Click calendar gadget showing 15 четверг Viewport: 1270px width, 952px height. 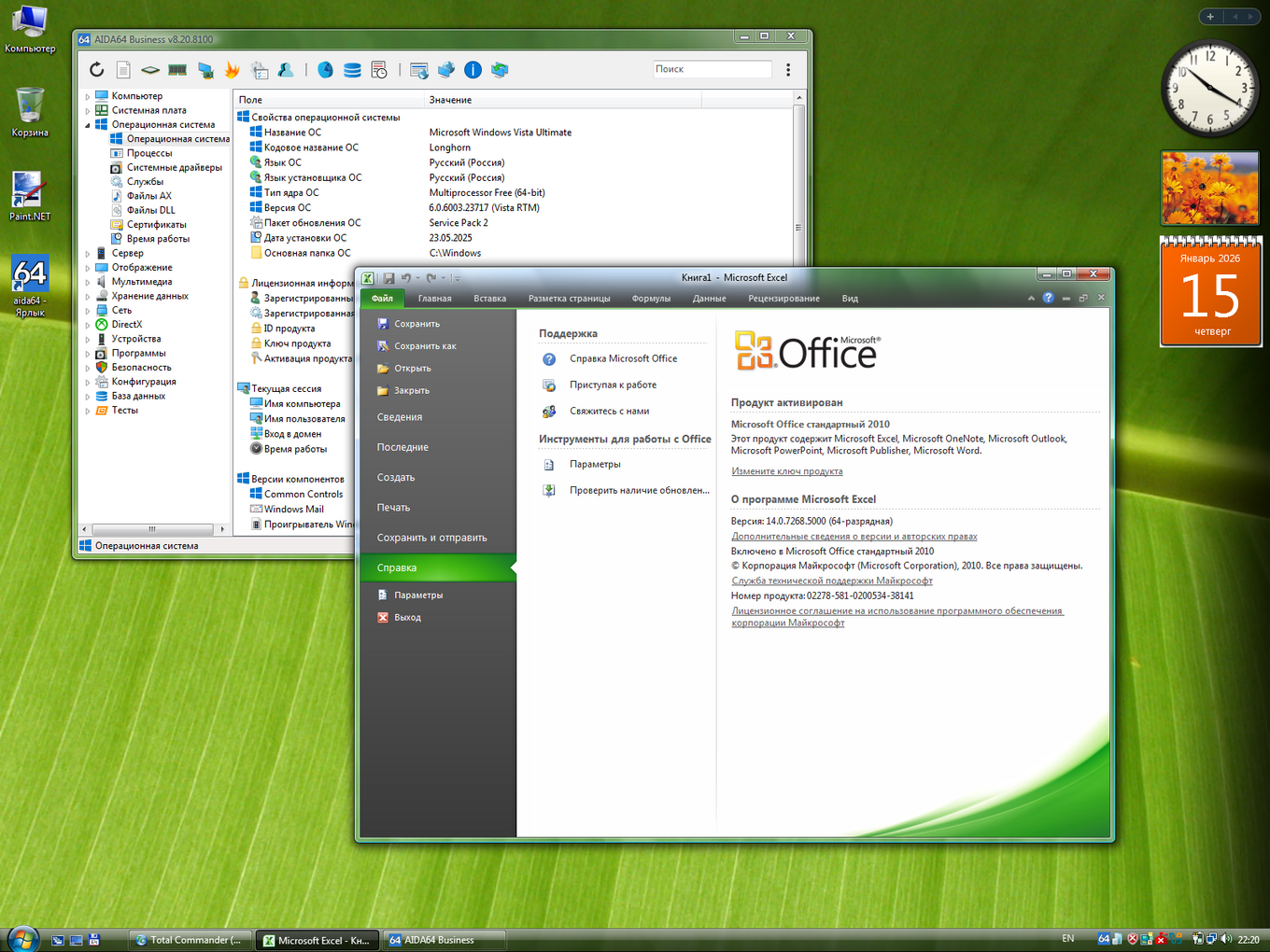(1211, 292)
